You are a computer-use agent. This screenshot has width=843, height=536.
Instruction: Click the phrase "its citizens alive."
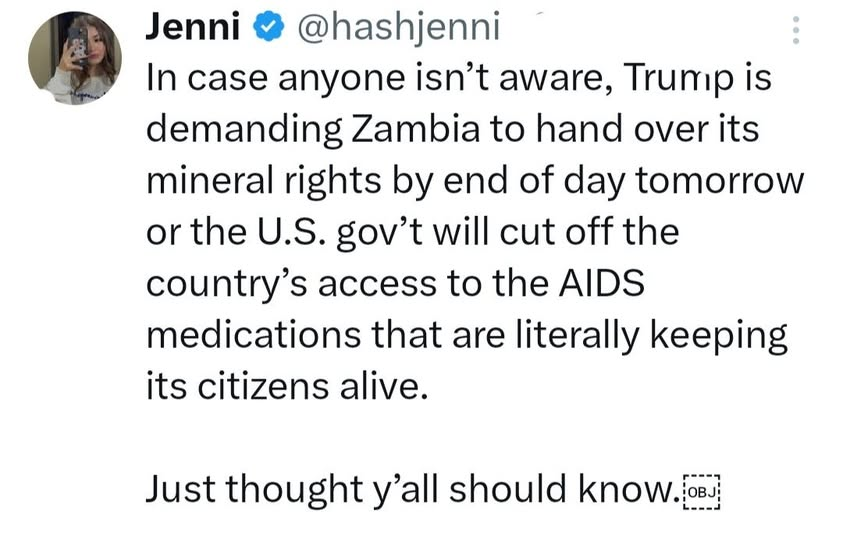(x=292, y=386)
